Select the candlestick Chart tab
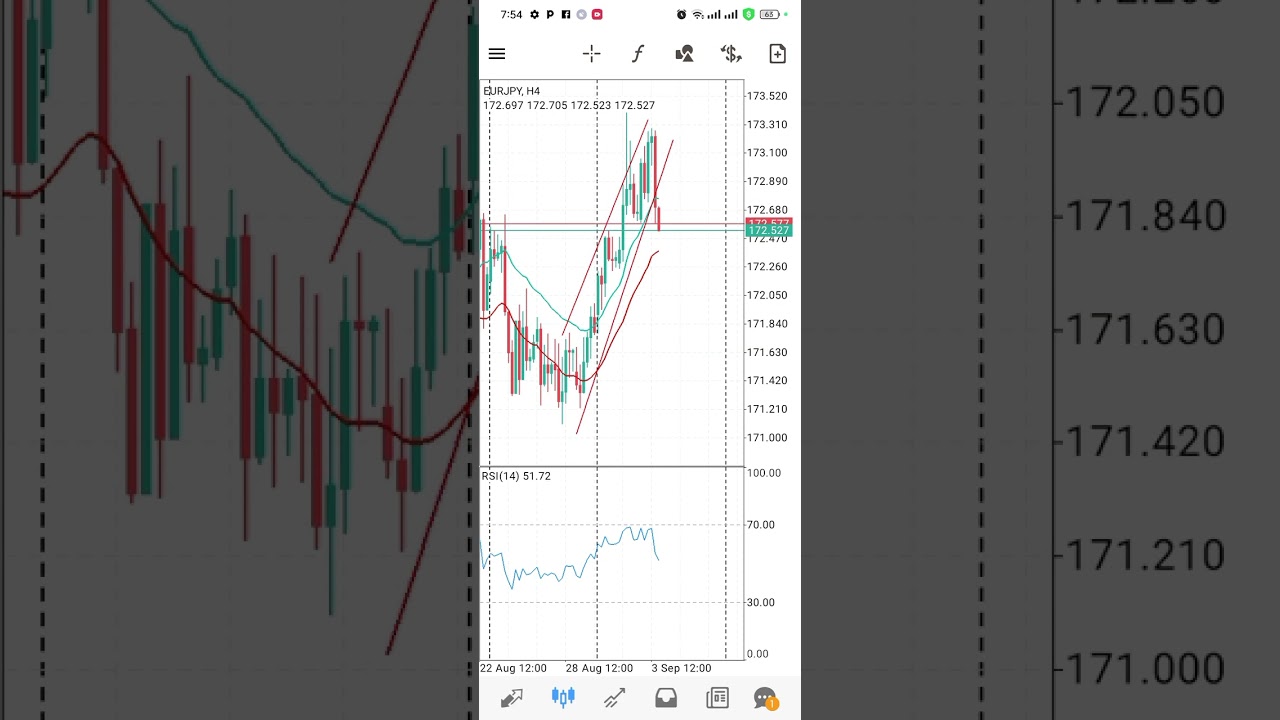Viewport: 1280px width, 720px height. click(x=563, y=698)
